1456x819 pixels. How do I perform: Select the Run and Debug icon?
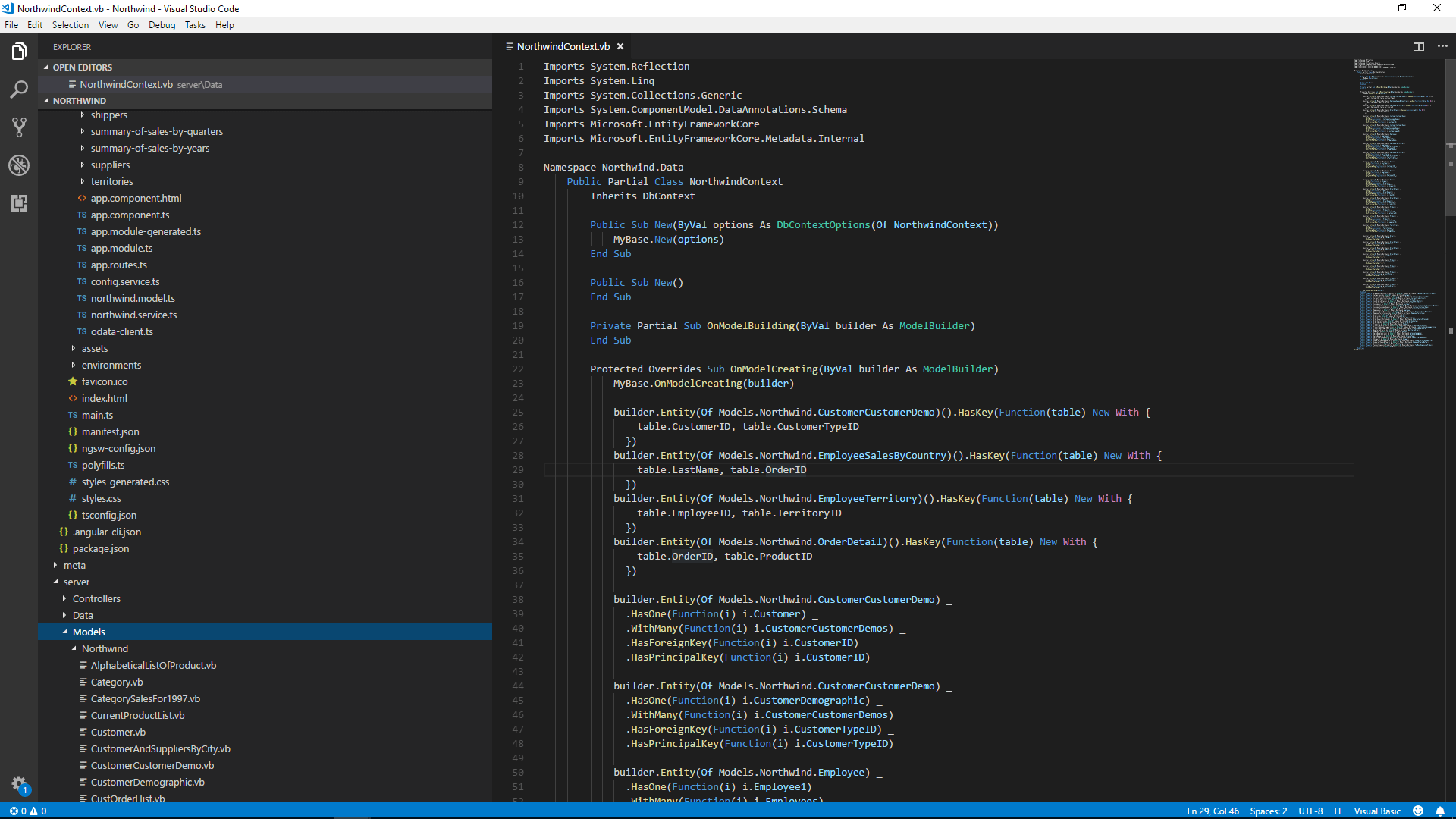click(19, 164)
